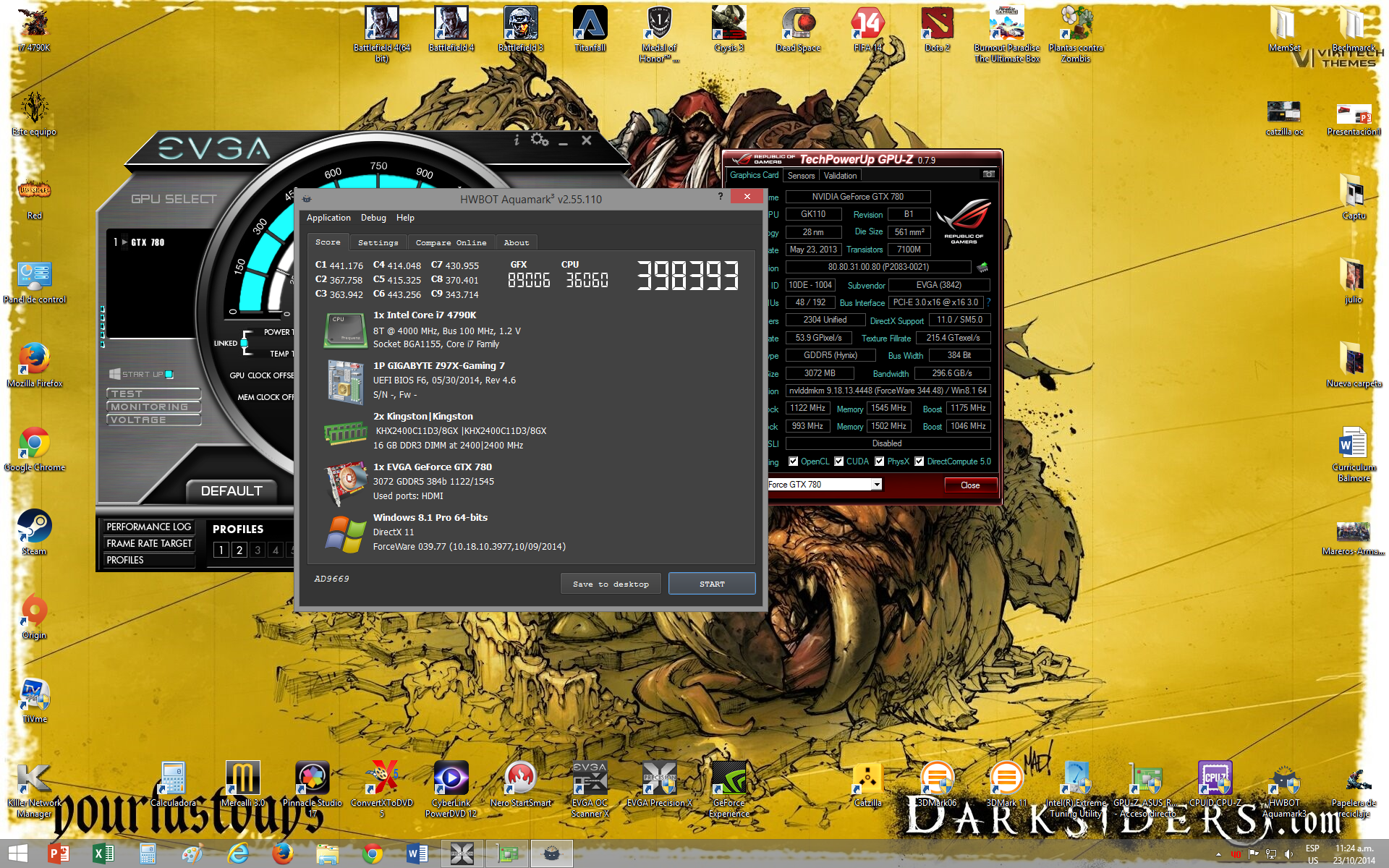1389x868 pixels.
Task: Toggle CUDA checkbox in GPU-Z
Action: coord(839,461)
